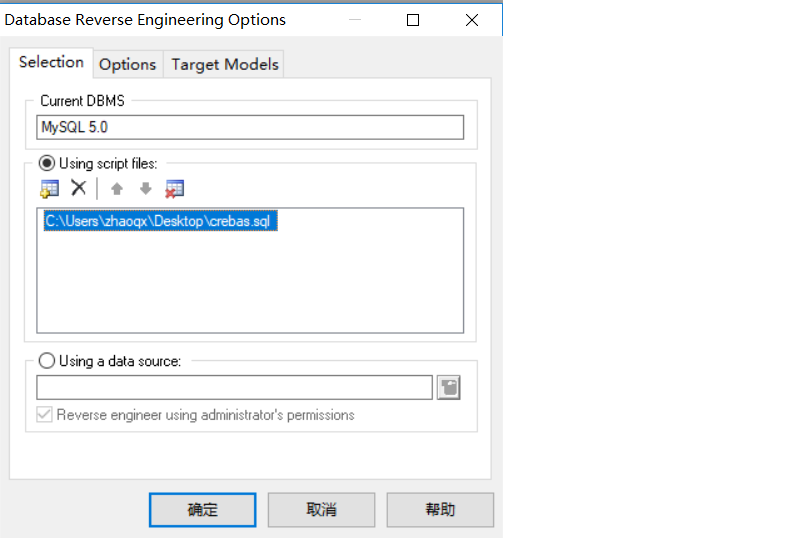This screenshot has height=538, width=808.
Task: Switch to the Options tab
Action: [x=127, y=64]
